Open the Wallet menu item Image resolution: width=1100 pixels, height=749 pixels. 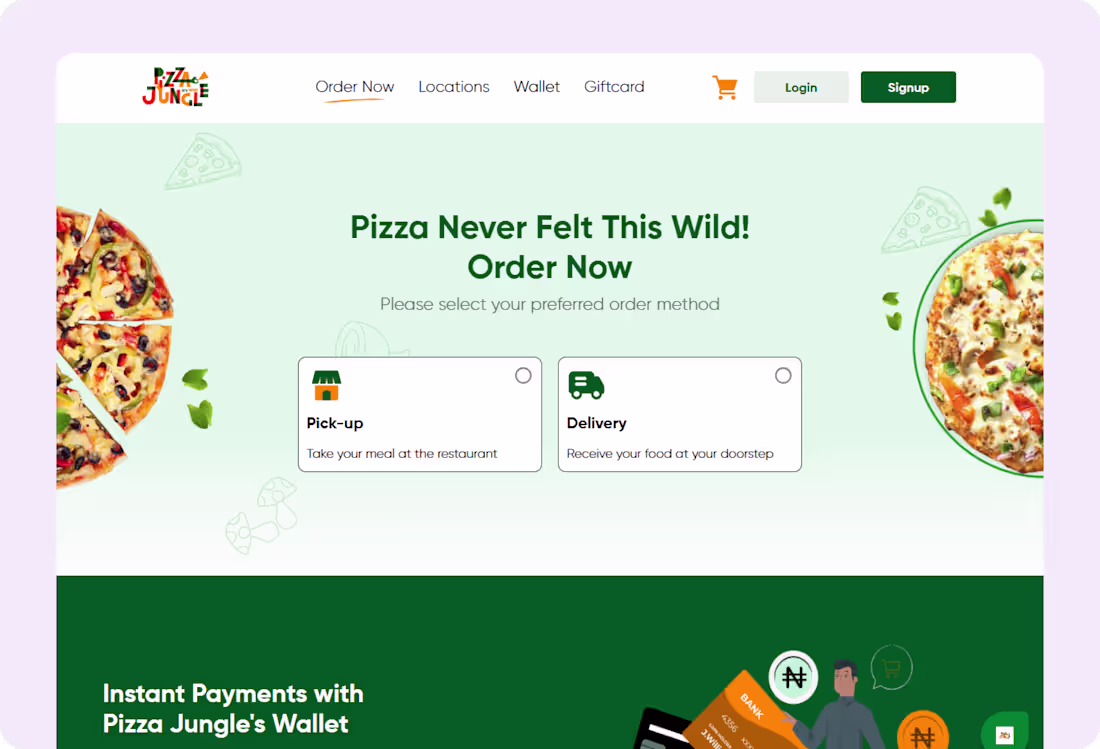(x=537, y=87)
